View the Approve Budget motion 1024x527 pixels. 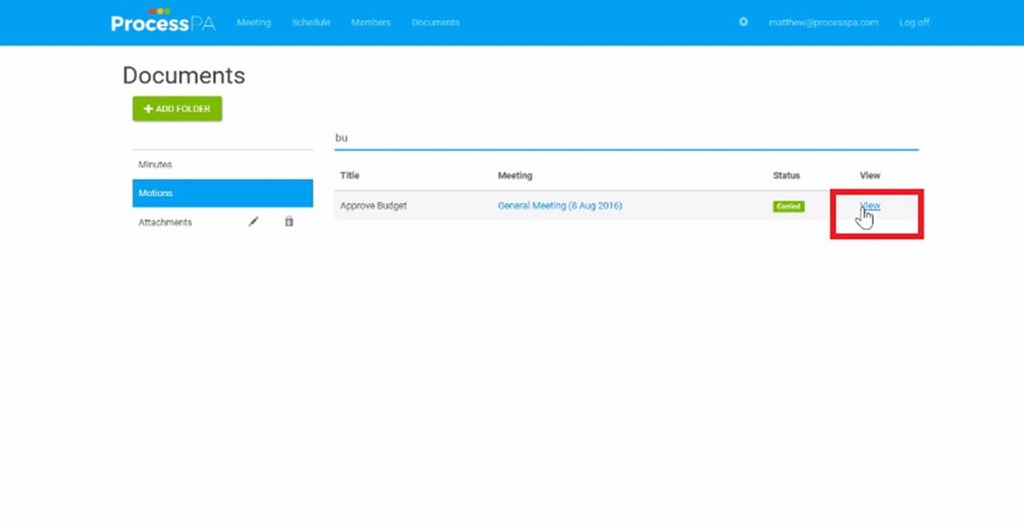(869, 206)
